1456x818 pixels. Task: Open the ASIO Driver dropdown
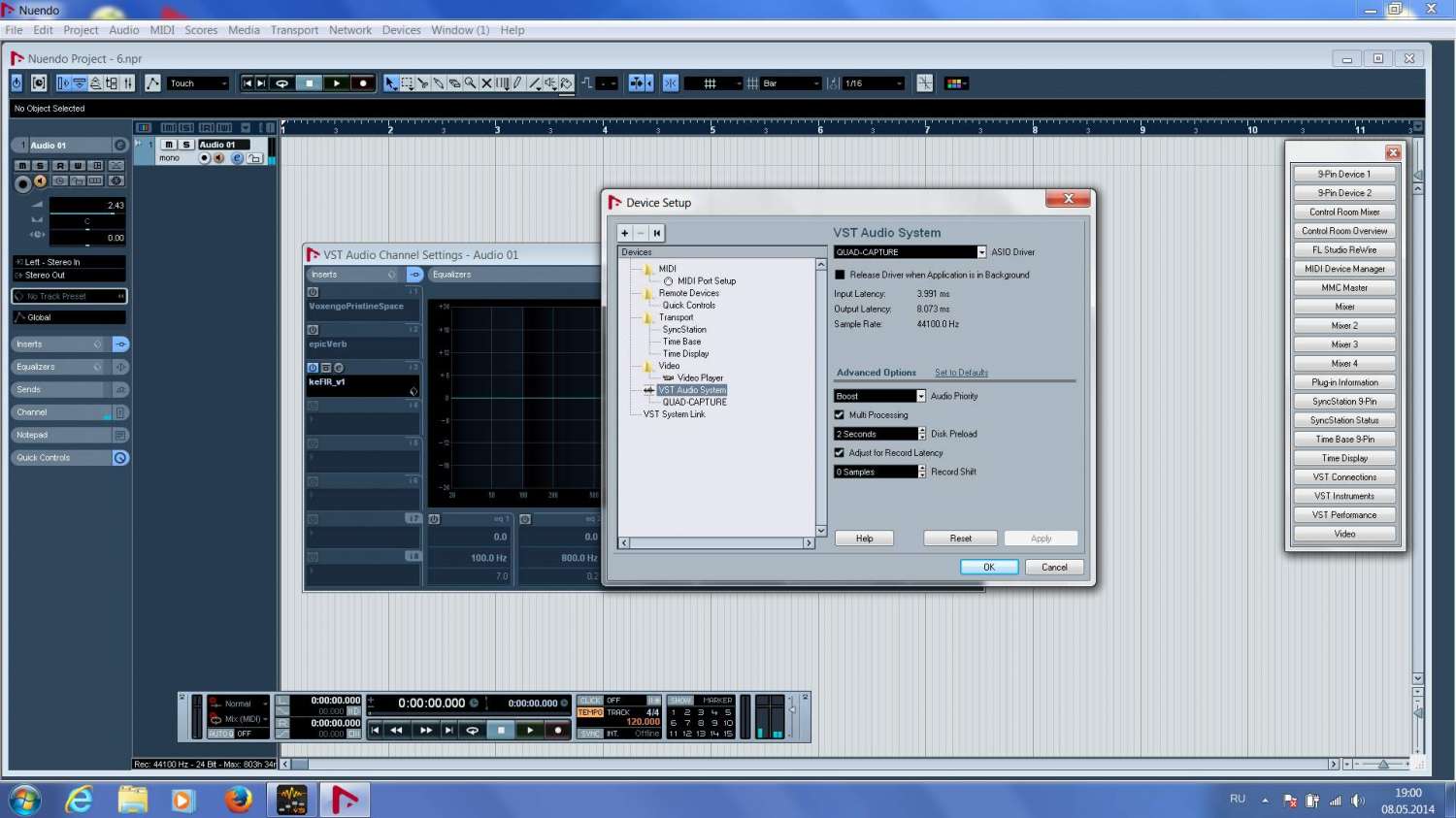981,252
